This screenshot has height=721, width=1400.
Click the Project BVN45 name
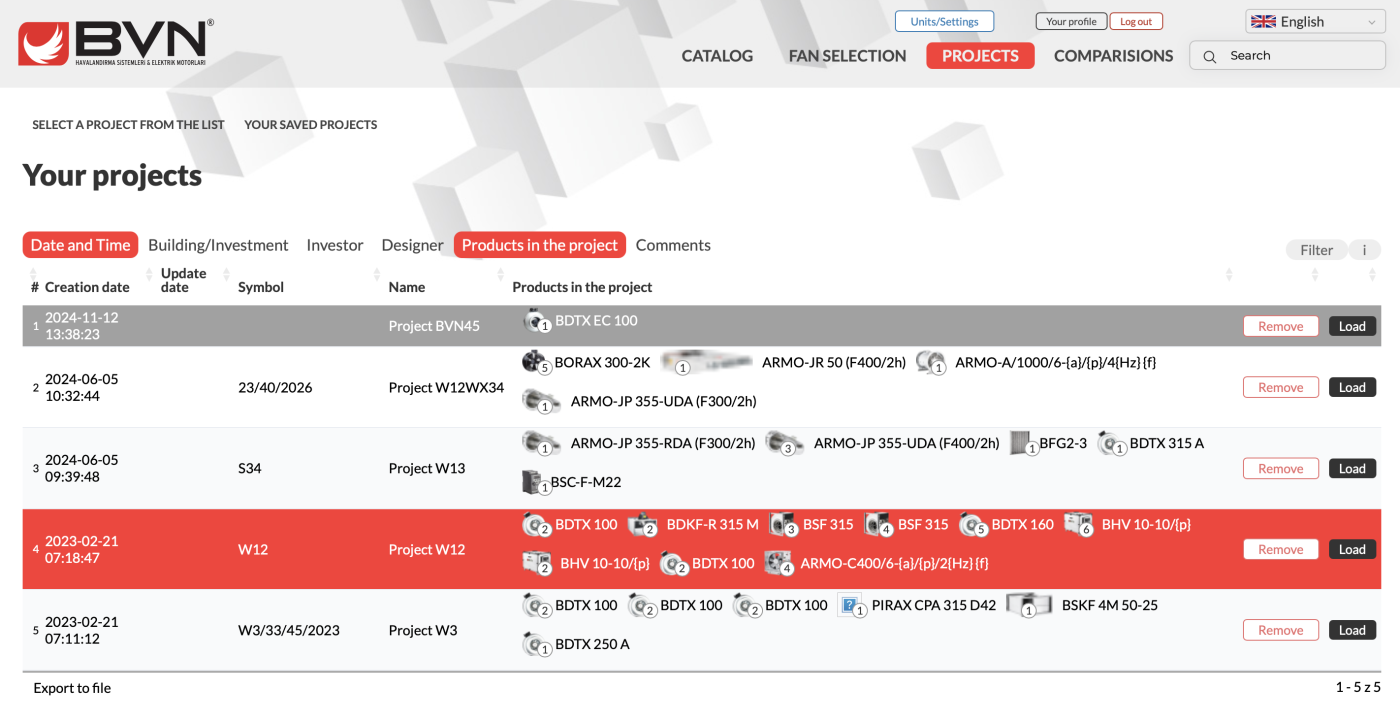[434, 326]
